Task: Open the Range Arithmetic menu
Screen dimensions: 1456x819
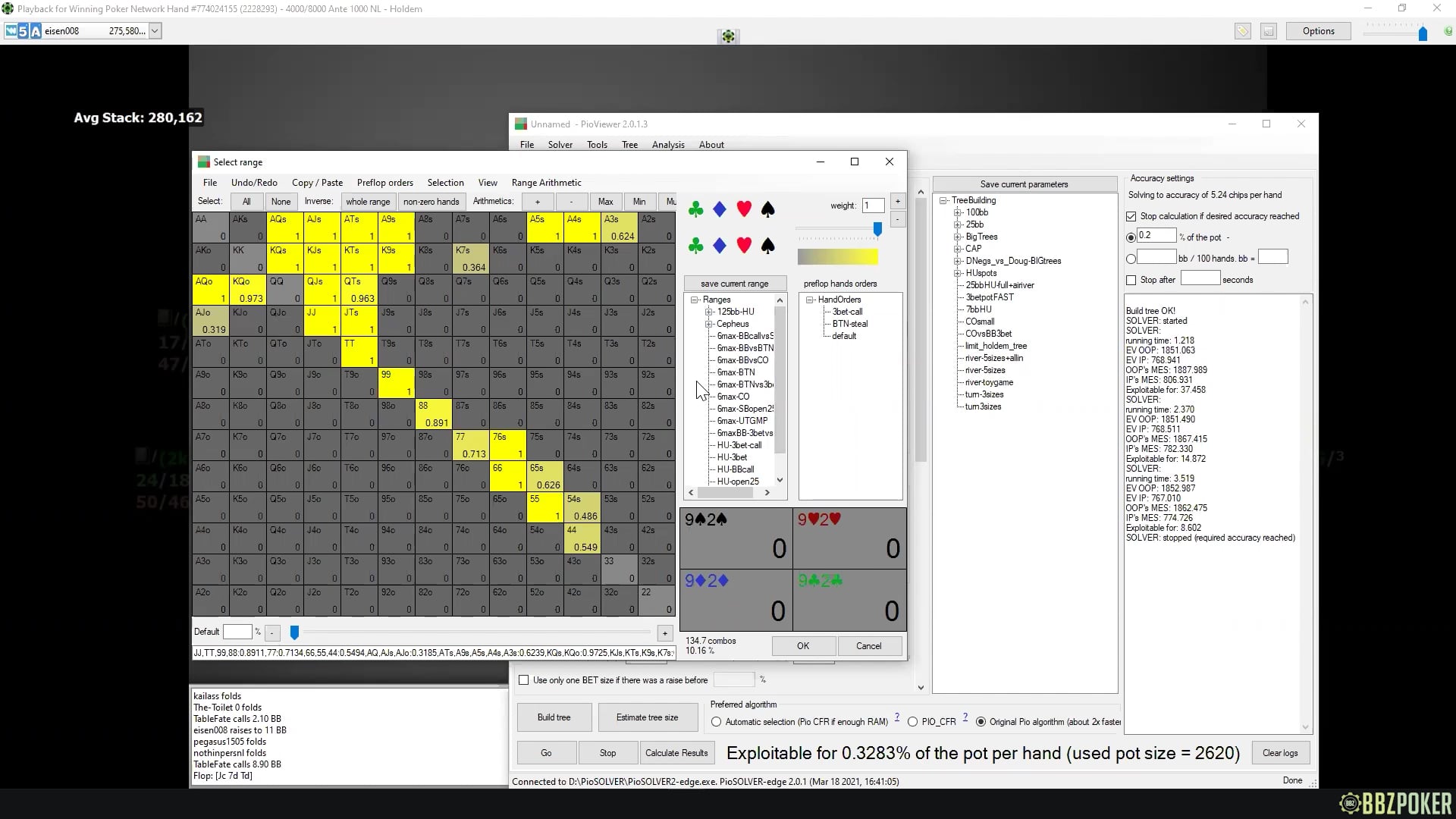Action: [546, 183]
